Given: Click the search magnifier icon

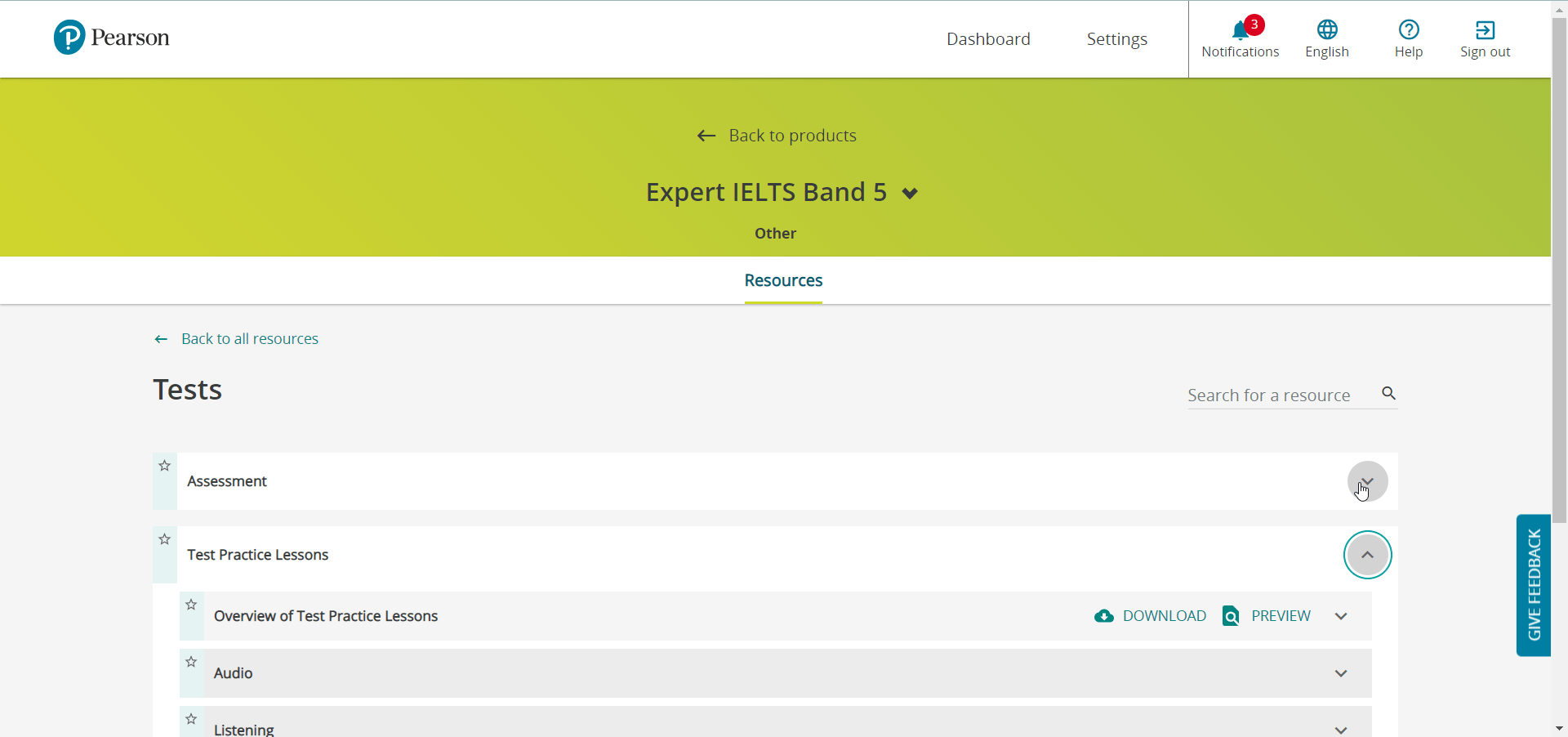Looking at the screenshot, I should 1388,394.
